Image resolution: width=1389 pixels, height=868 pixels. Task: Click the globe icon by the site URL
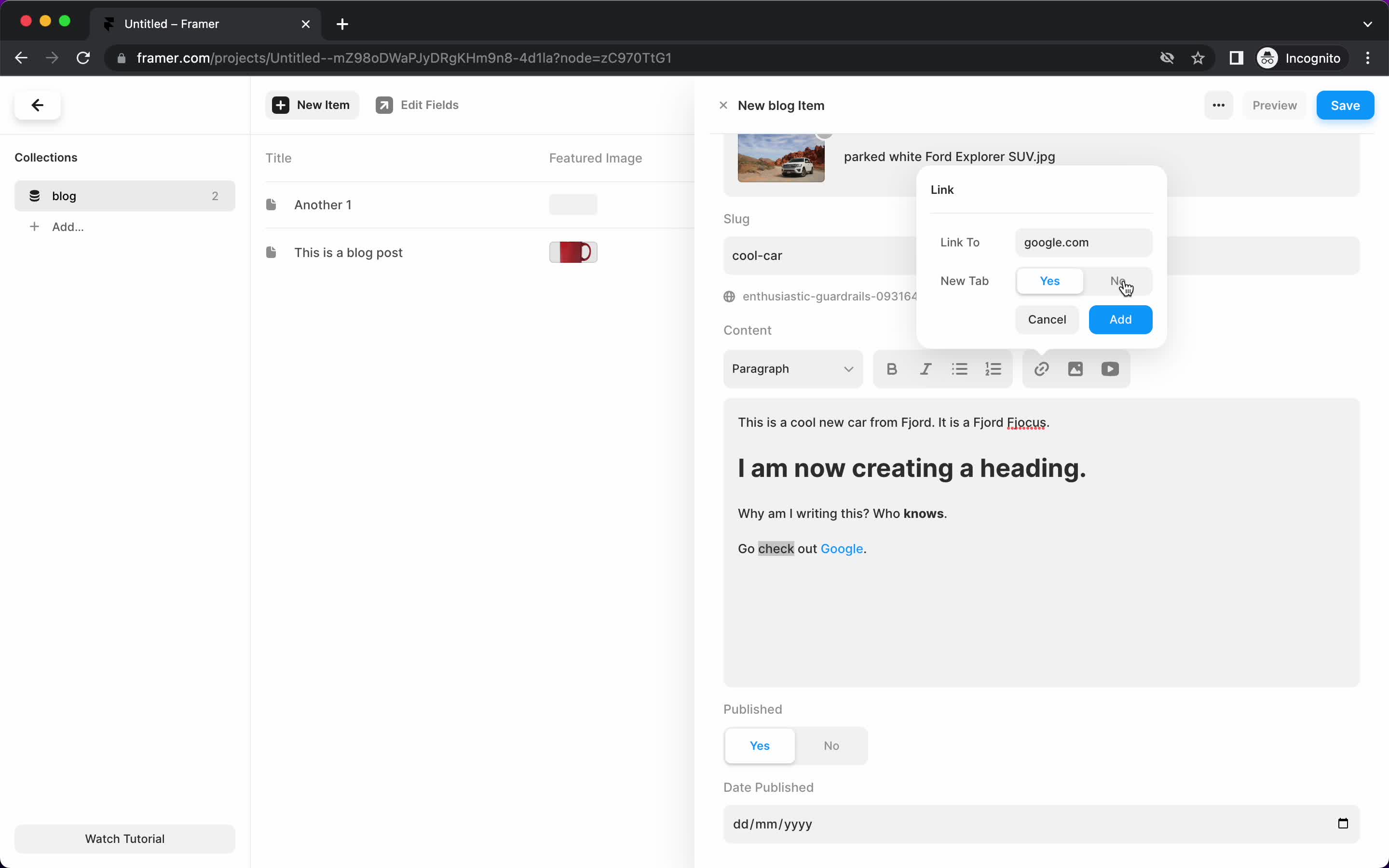[x=729, y=296]
